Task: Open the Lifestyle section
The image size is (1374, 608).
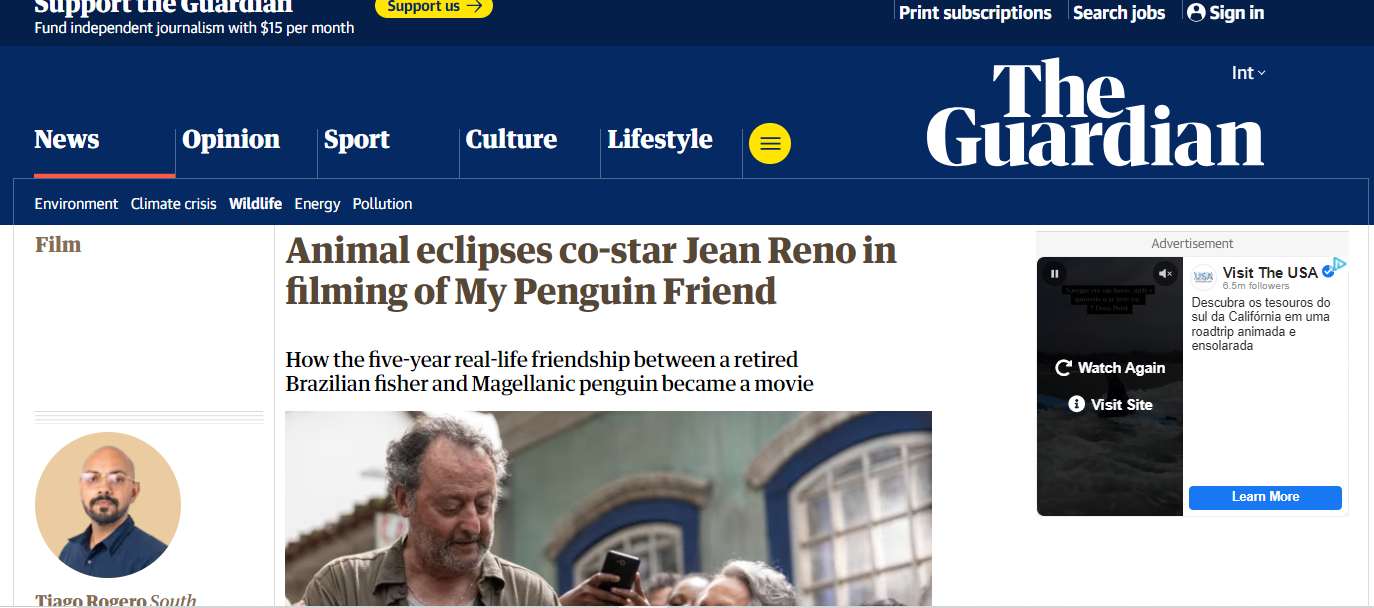Action: [660, 139]
